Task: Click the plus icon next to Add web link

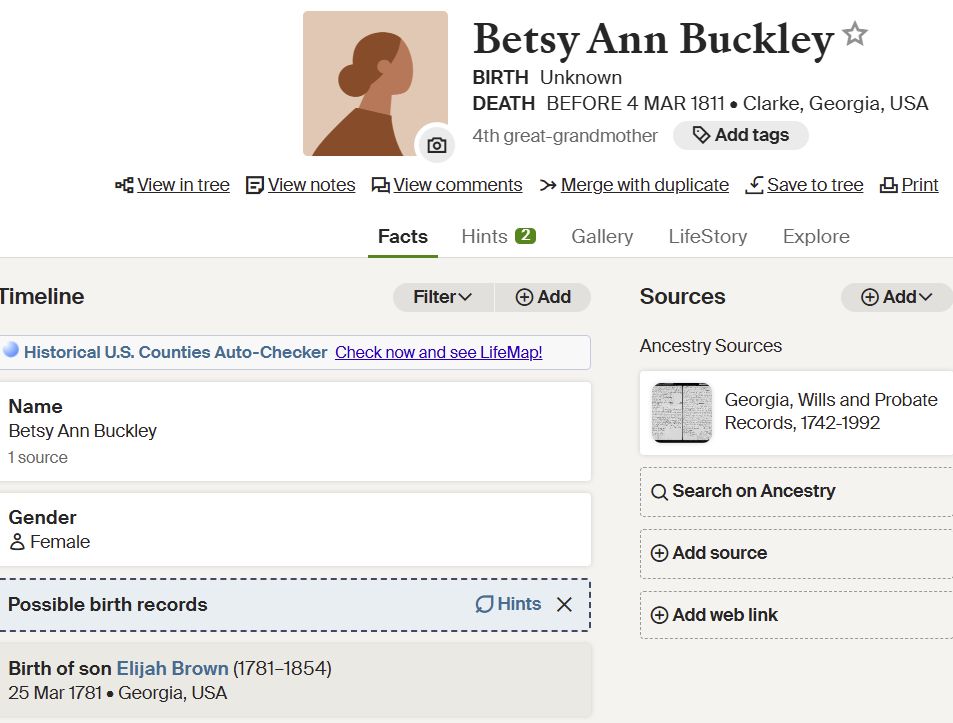Action: 660,614
